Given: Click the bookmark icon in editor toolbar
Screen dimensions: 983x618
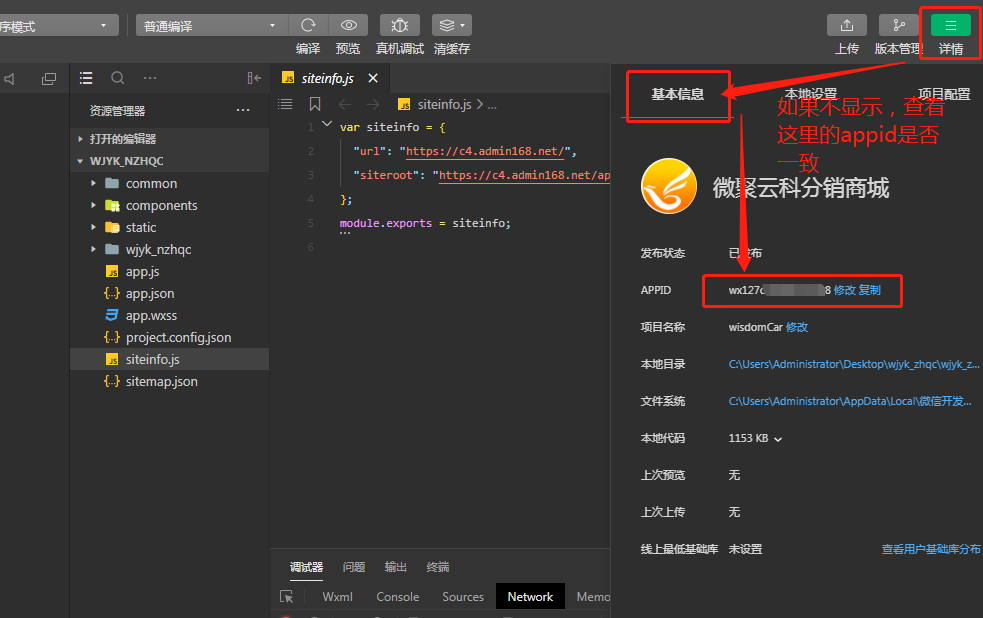Looking at the screenshot, I should 315,104.
